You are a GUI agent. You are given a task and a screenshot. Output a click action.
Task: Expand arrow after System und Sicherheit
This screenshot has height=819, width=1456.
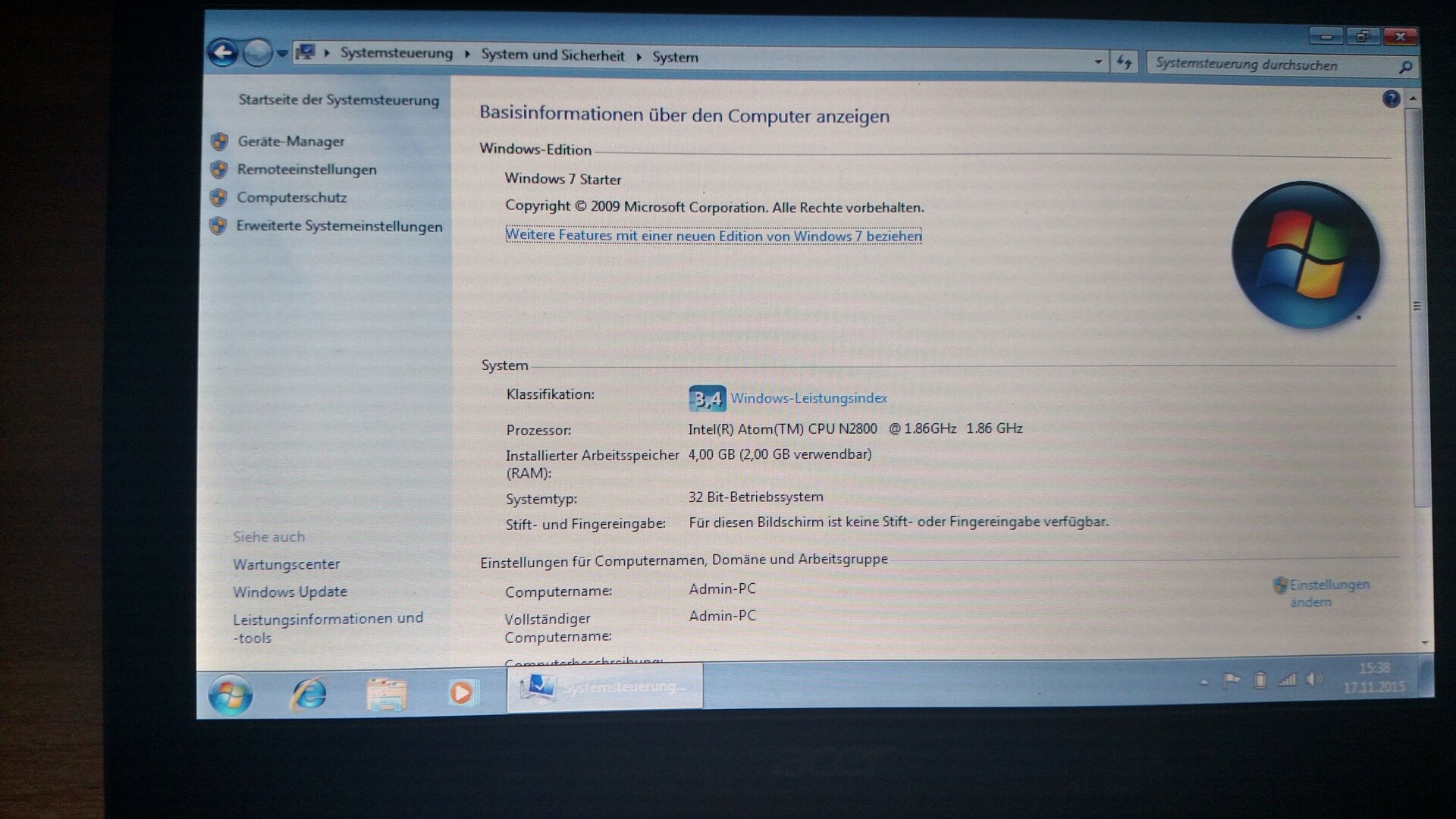[639, 57]
